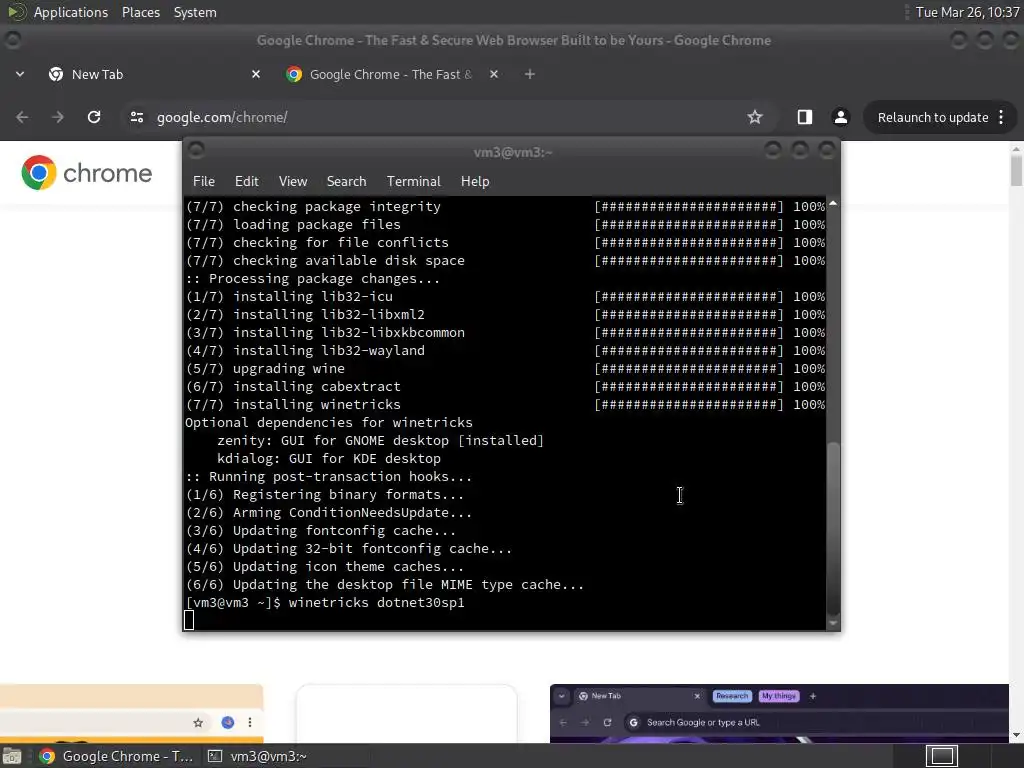Click the date and time clock
Screen dimensions: 1024x768
967,12
